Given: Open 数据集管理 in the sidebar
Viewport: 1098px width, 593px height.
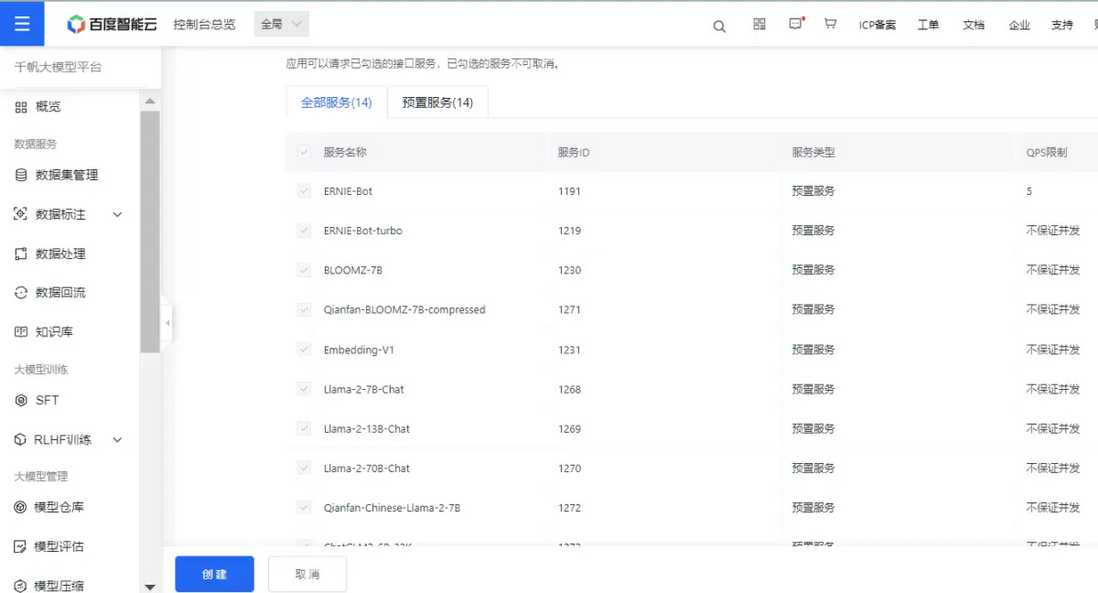Looking at the screenshot, I should point(69,175).
